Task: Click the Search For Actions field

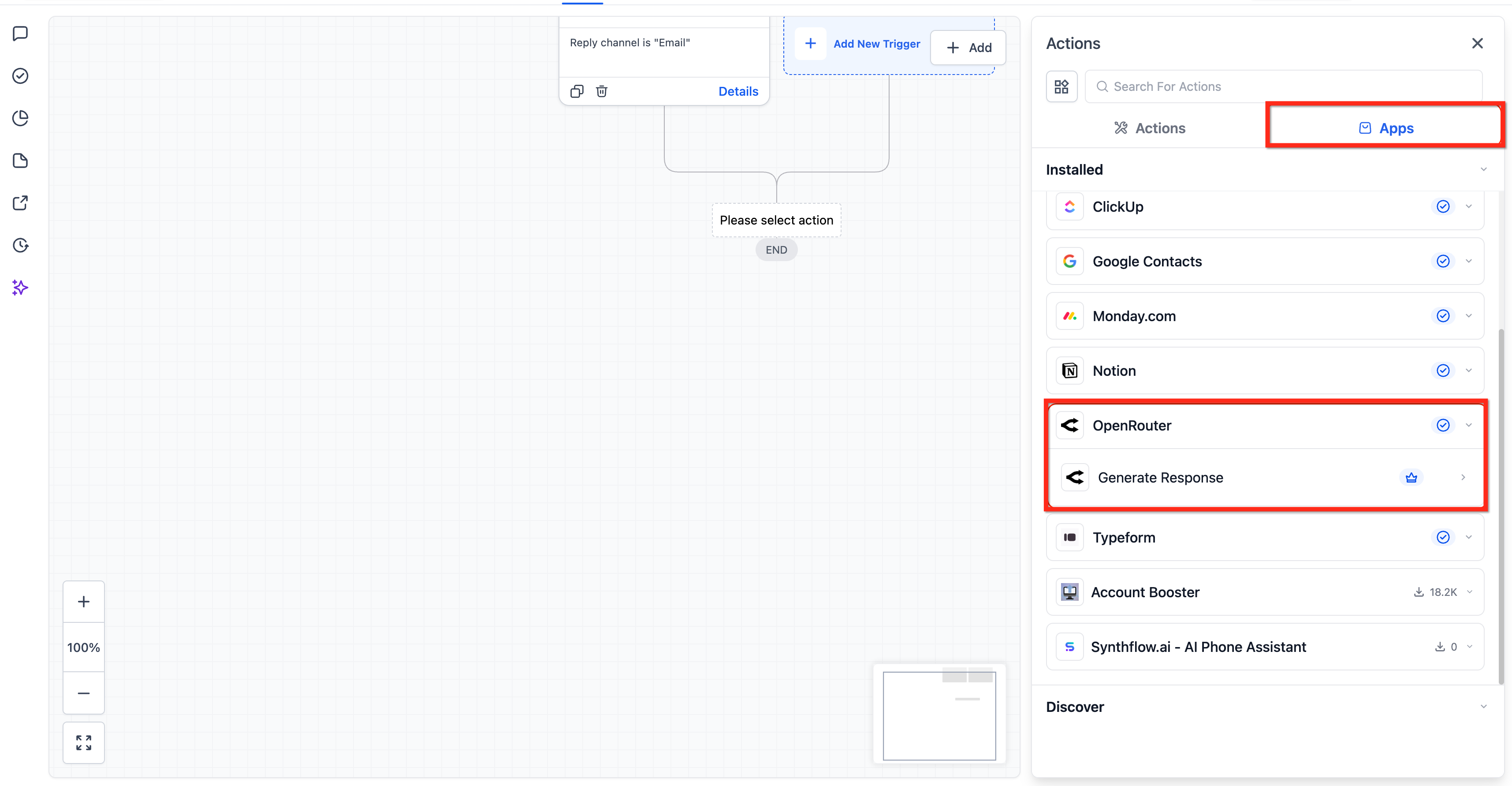Action: tap(1283, 87)
